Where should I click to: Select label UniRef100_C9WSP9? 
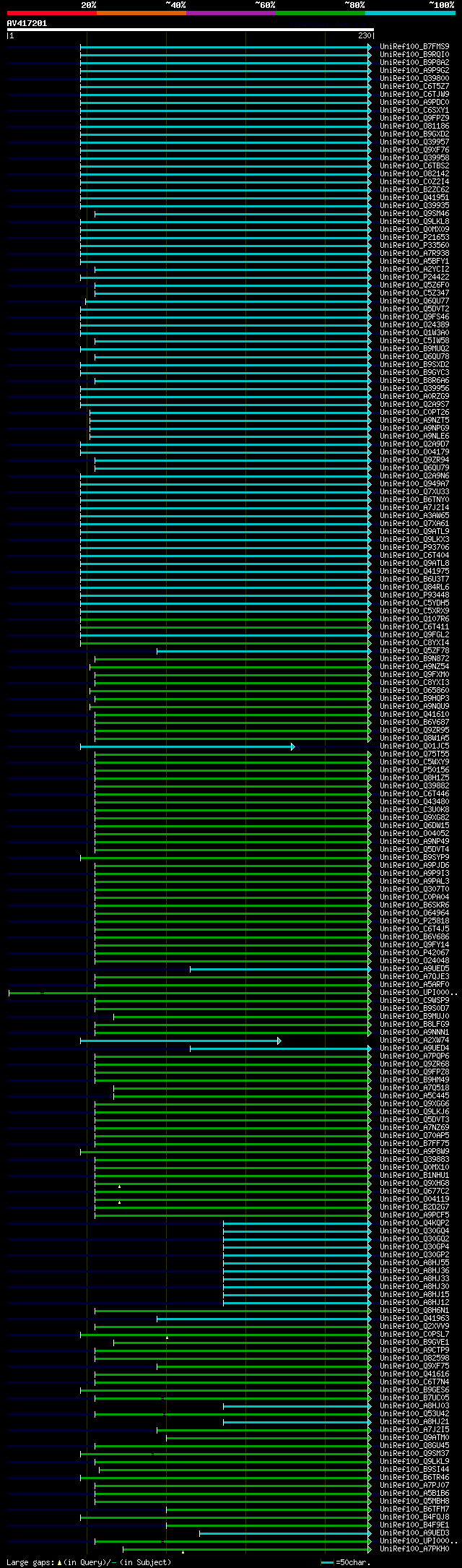pyautogui.click(x=414, y=1001)
